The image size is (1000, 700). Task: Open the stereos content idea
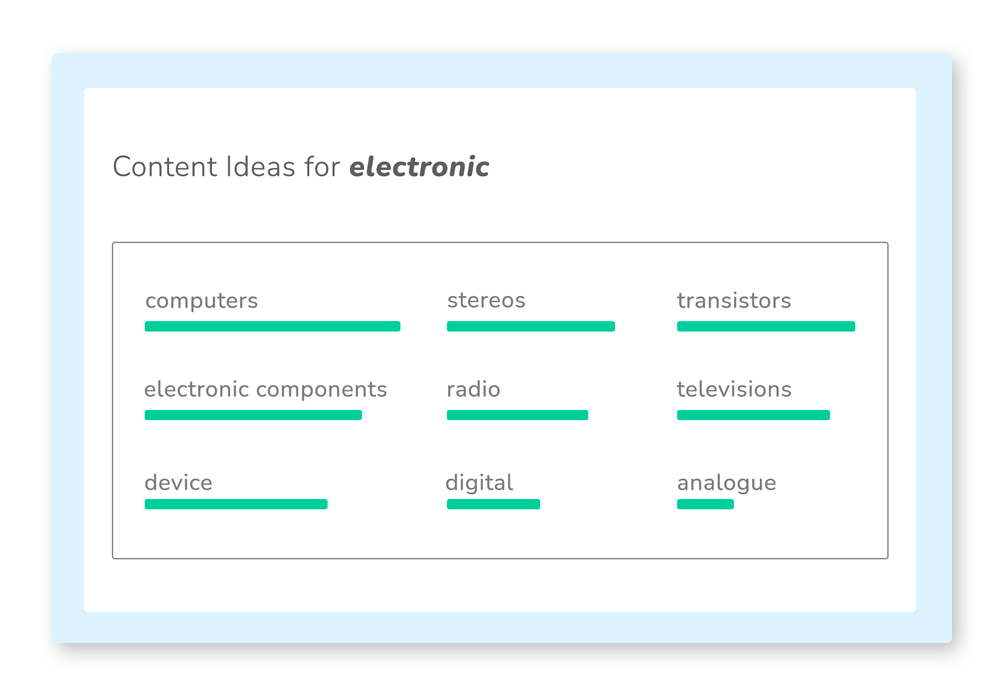(486, 300)
